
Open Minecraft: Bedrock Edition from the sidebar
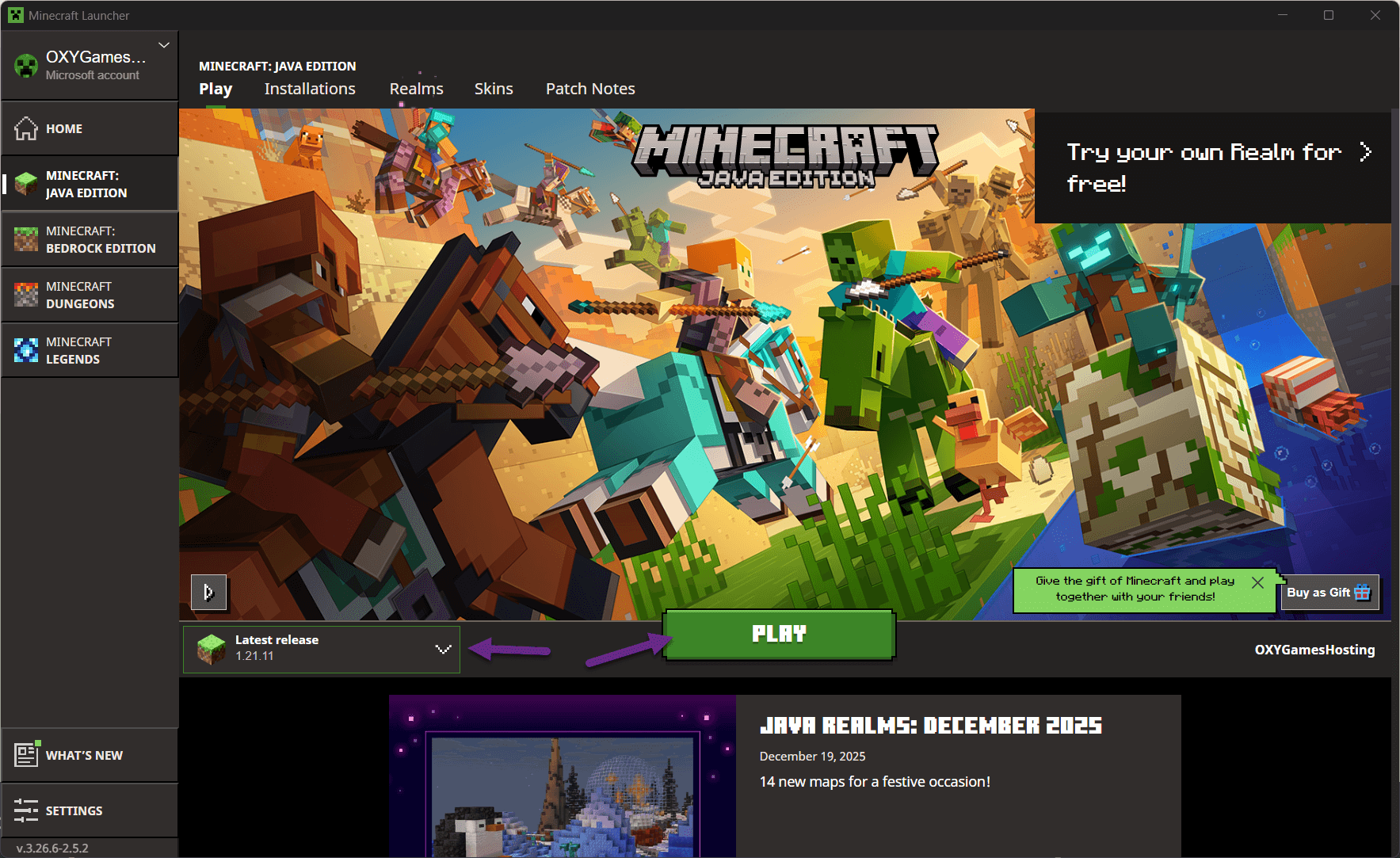(x=90, y=239)
